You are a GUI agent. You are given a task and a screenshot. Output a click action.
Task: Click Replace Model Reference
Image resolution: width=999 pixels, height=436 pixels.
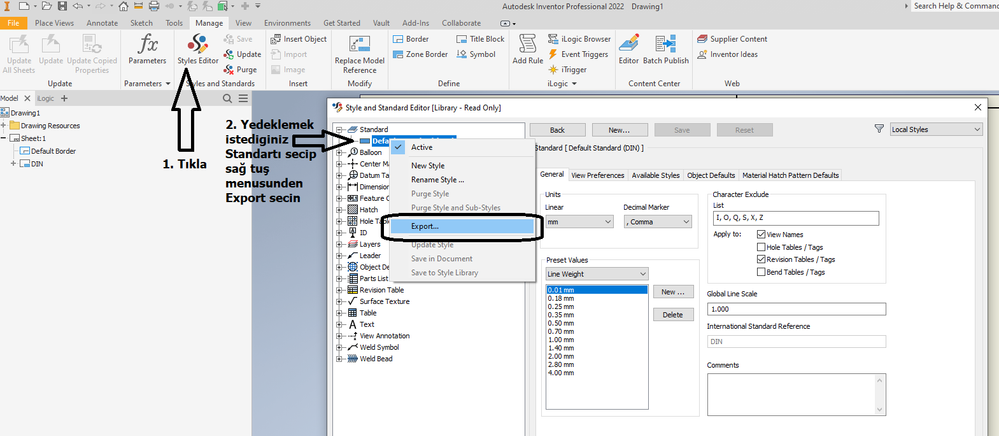tap(359, 54)
